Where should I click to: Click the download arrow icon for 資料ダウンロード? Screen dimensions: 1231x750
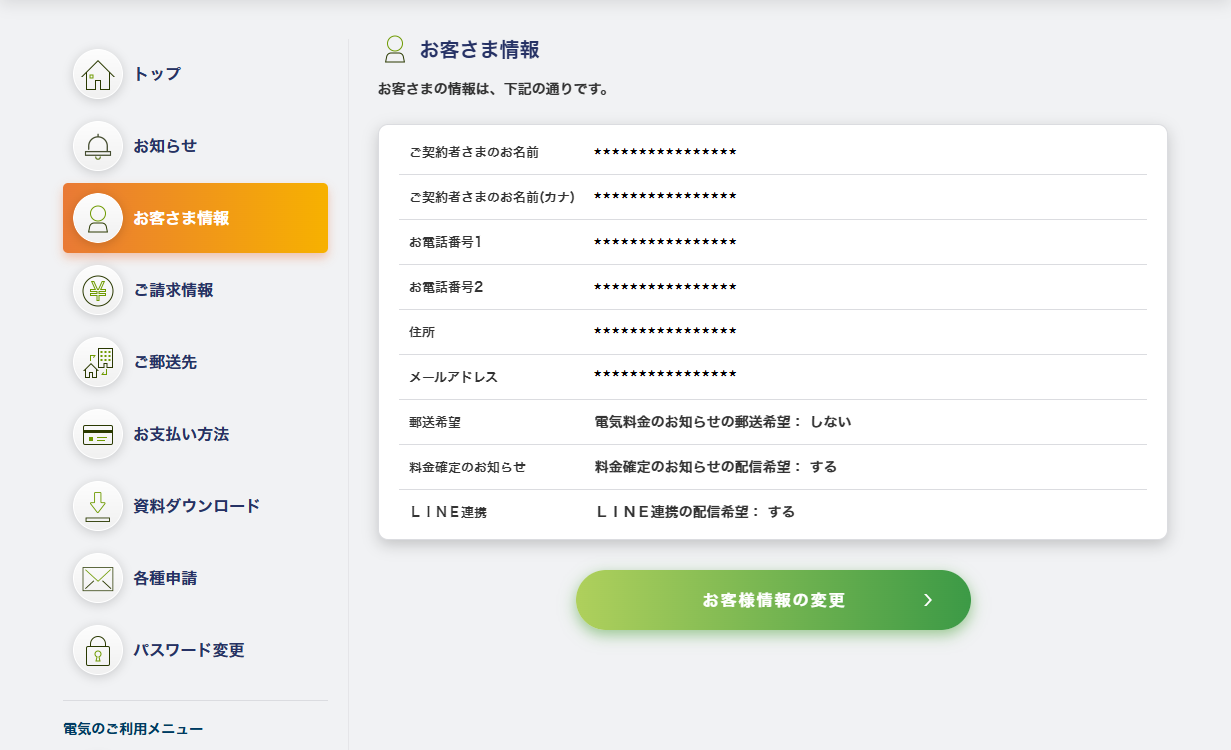point(98,506)
